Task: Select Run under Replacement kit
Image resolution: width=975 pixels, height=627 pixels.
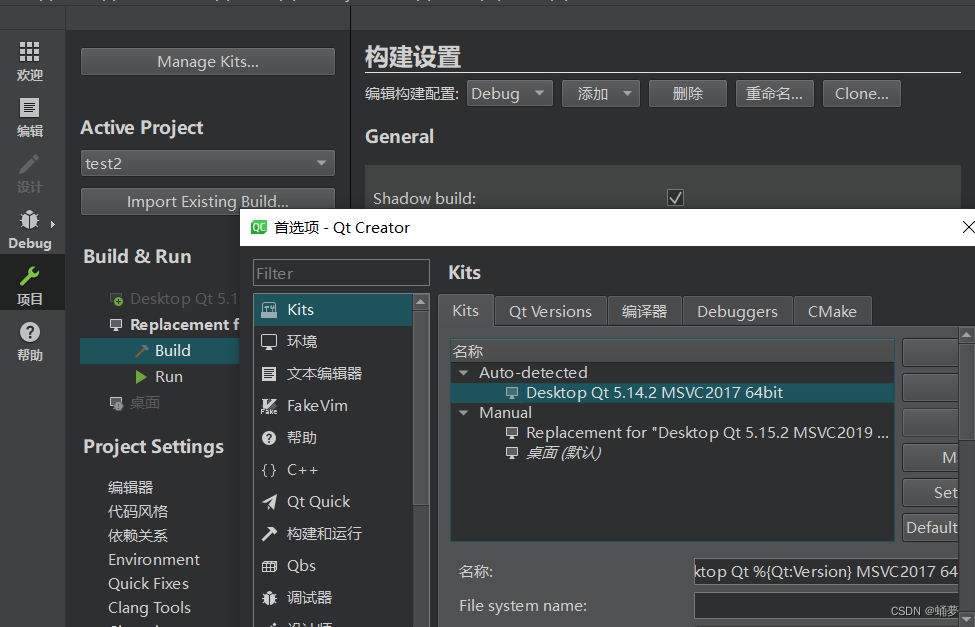Action: click(x=160, y=376)
